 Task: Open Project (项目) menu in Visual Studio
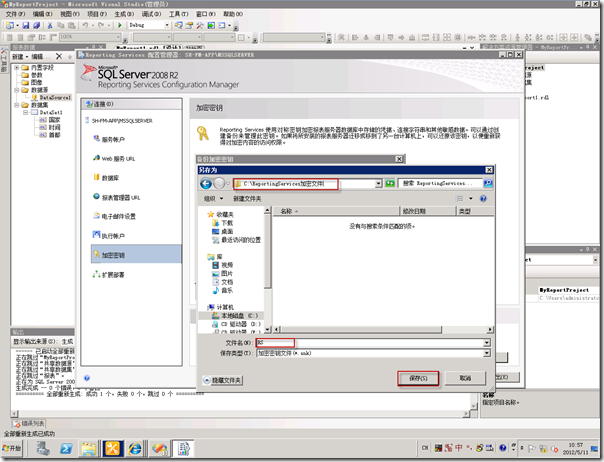pos(97,14)
